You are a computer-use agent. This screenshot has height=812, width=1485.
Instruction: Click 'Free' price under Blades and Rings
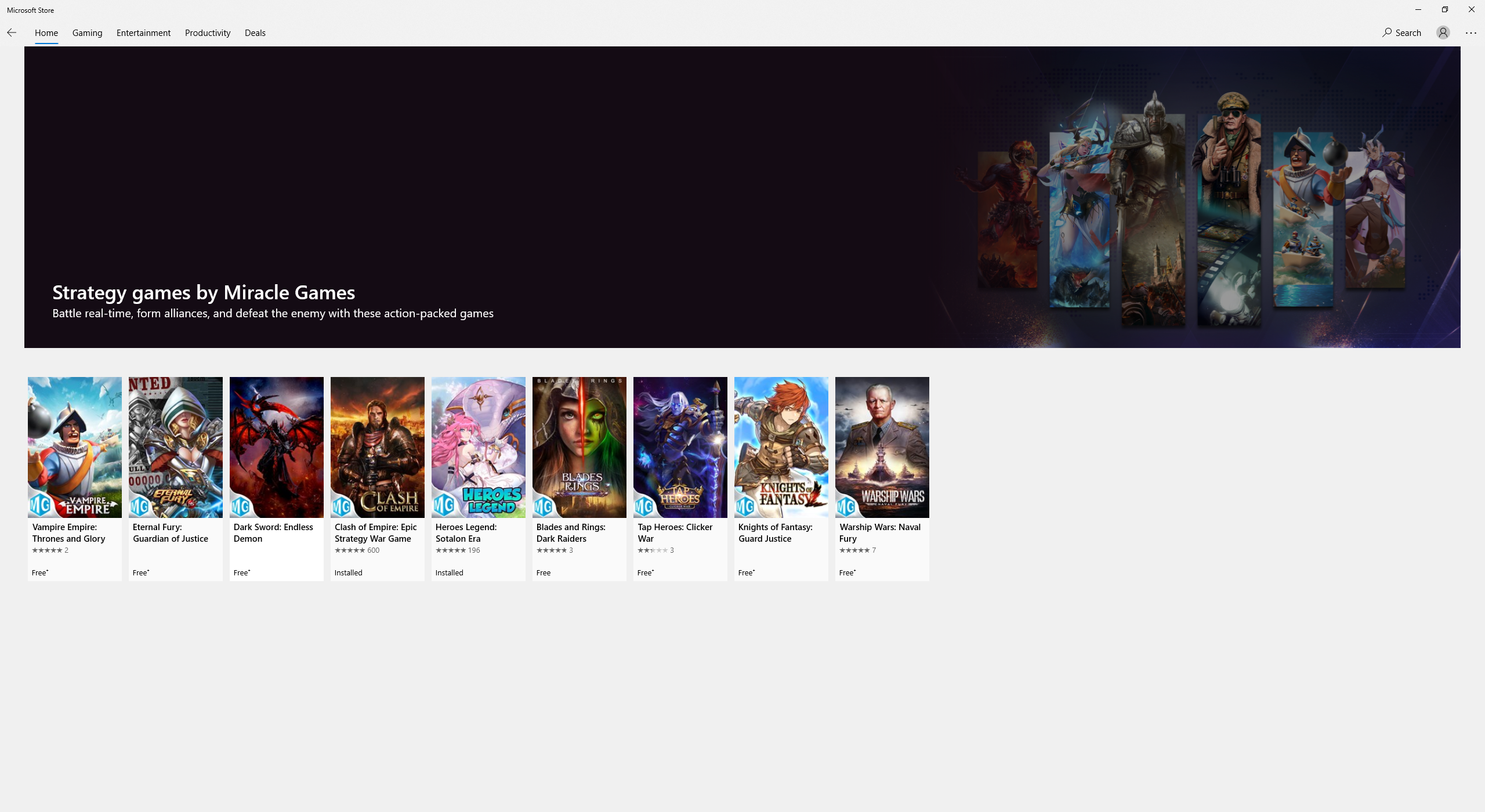tap(544, 572)
